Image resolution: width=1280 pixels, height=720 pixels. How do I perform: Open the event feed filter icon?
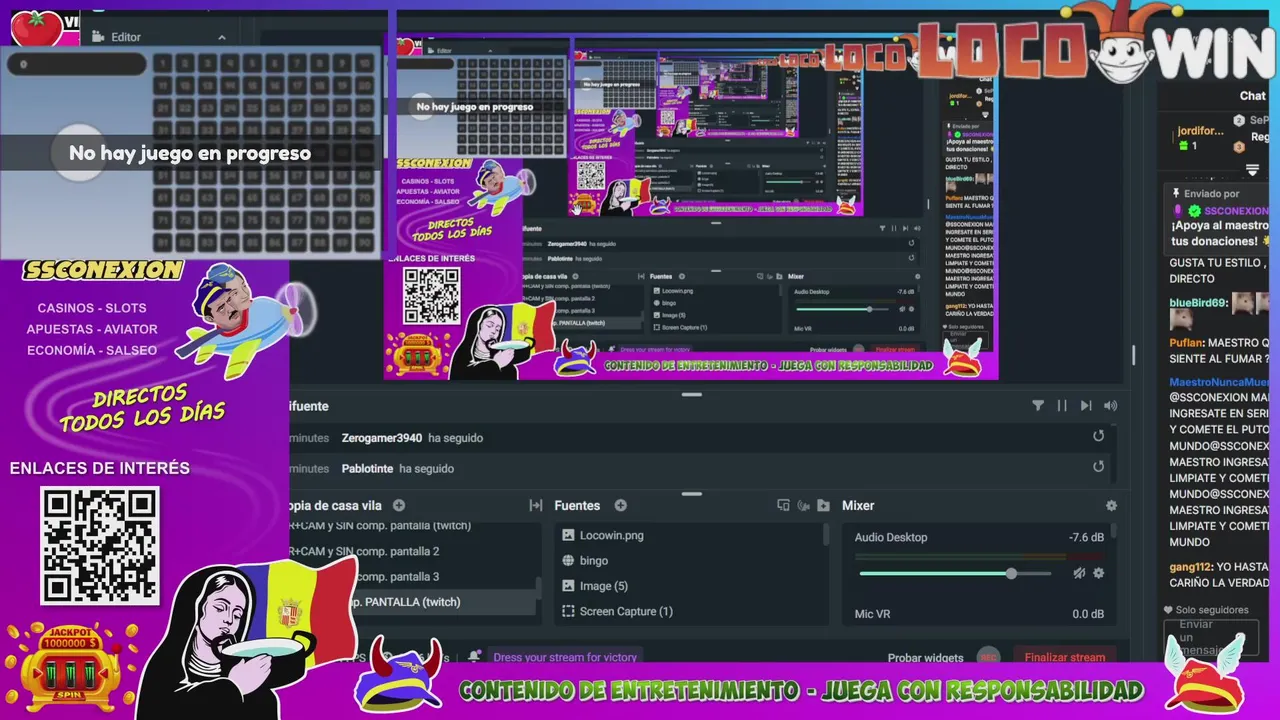point(1037,405)
